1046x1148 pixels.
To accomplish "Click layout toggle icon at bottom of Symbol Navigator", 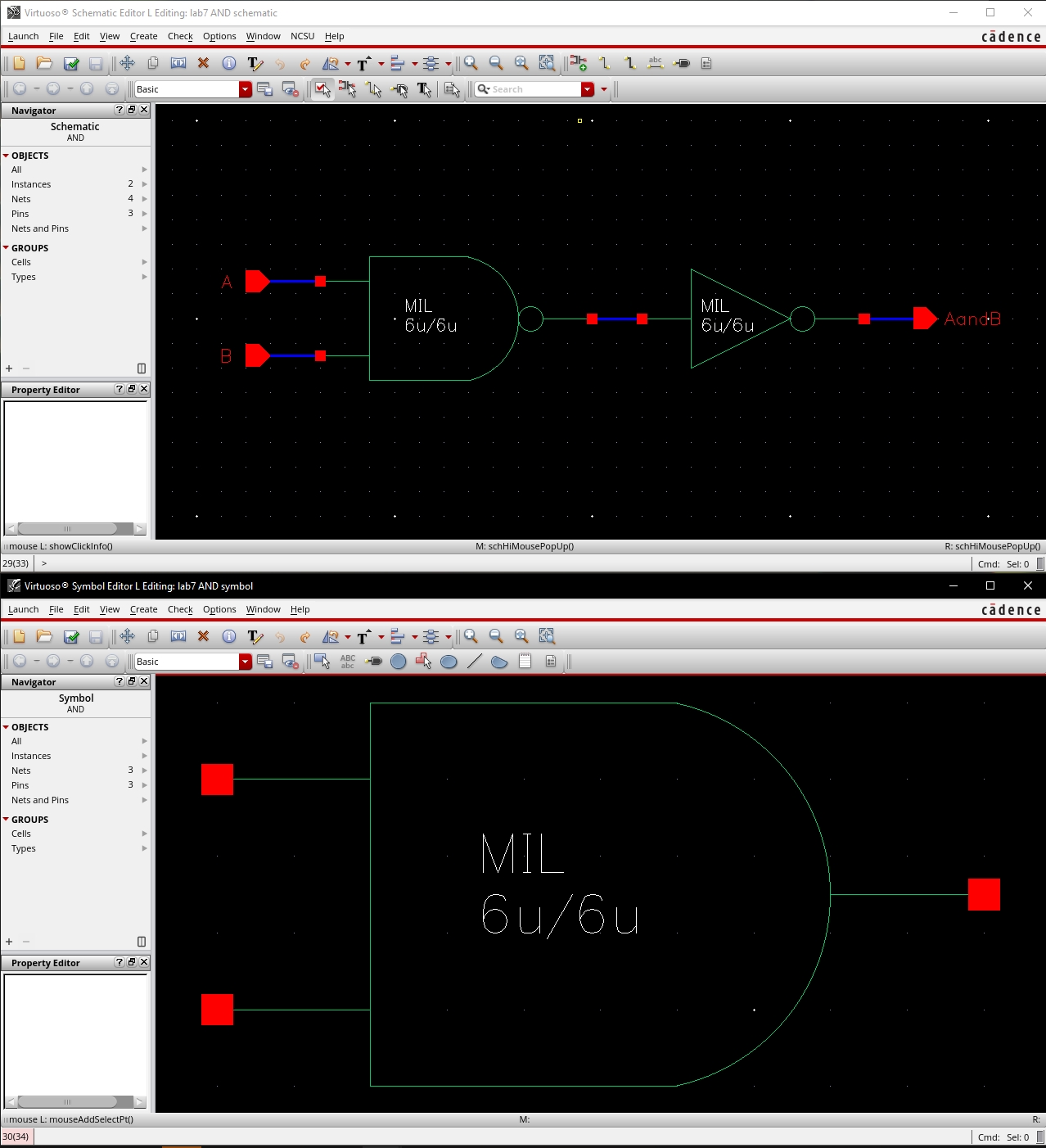I will 142,942.
